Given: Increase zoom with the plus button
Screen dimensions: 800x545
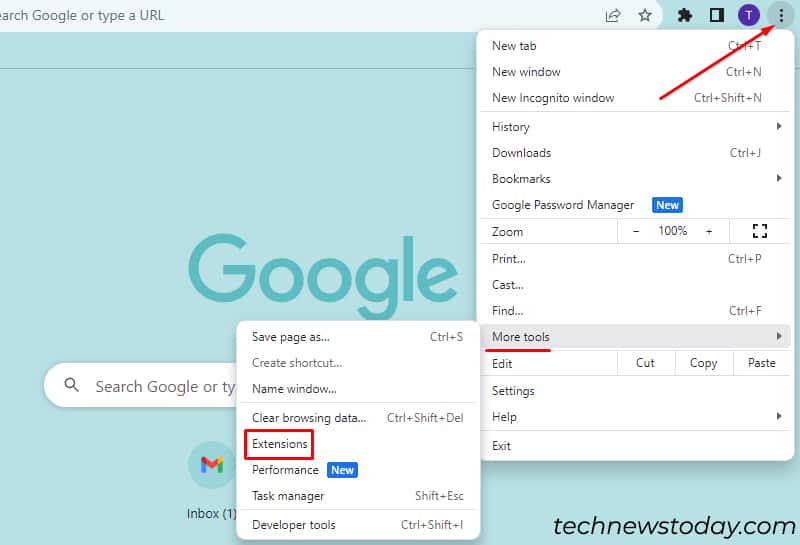Looking at the screenshot, I should tap(709, 231).
